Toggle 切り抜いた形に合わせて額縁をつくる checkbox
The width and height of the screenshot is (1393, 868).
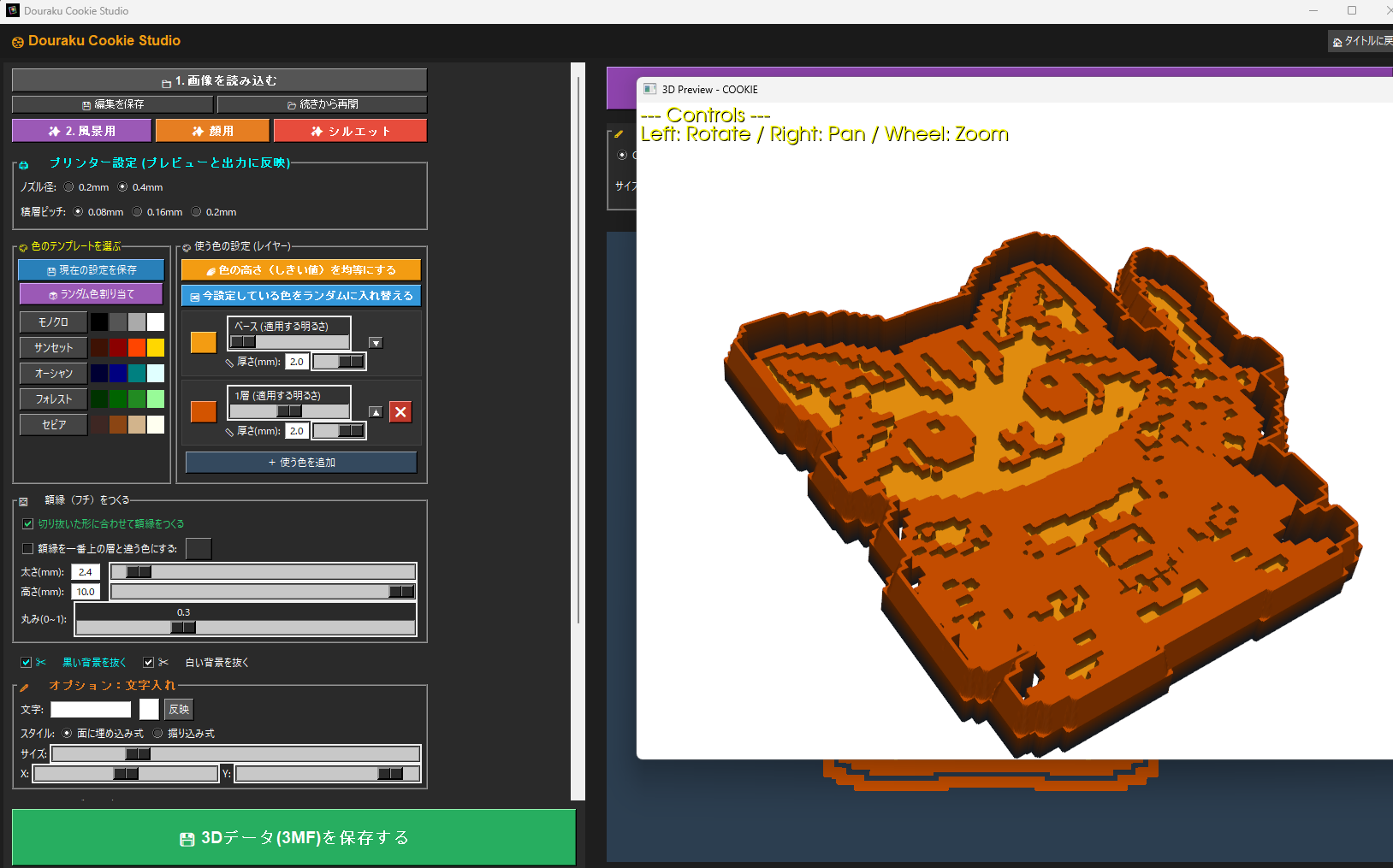point(27,524)
